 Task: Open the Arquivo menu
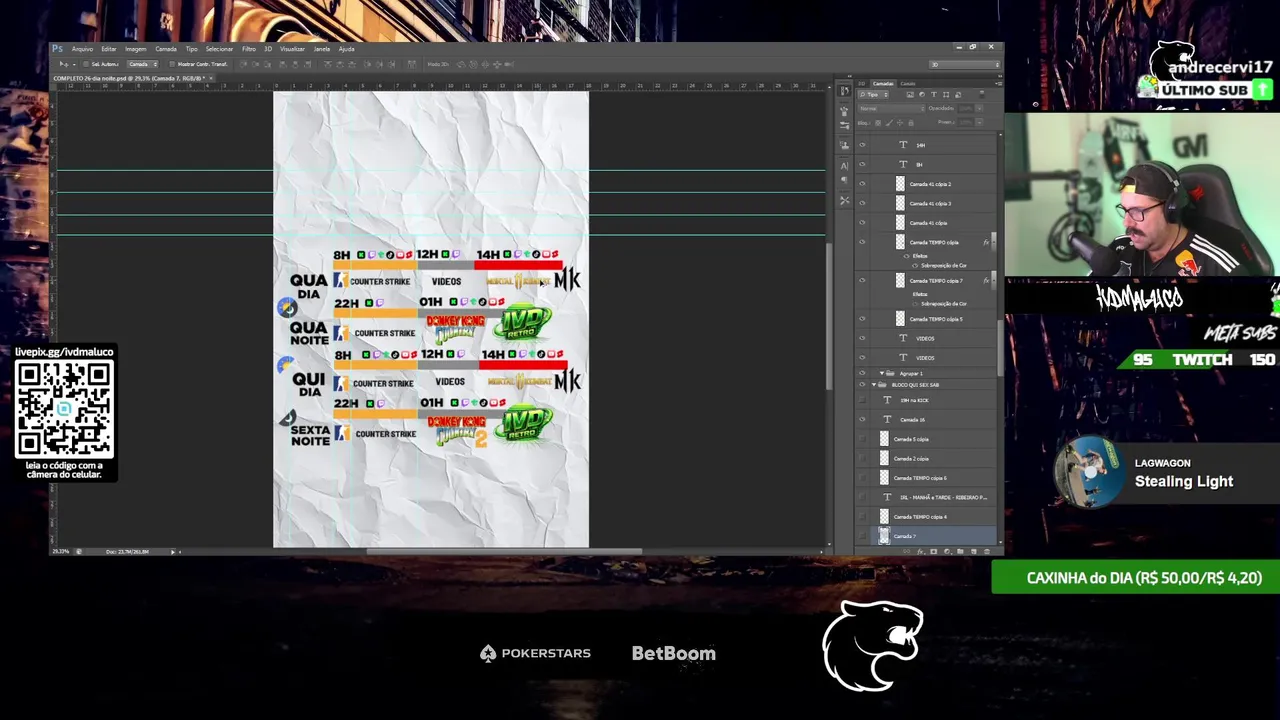pyautogui.click(x=82, y=49)
